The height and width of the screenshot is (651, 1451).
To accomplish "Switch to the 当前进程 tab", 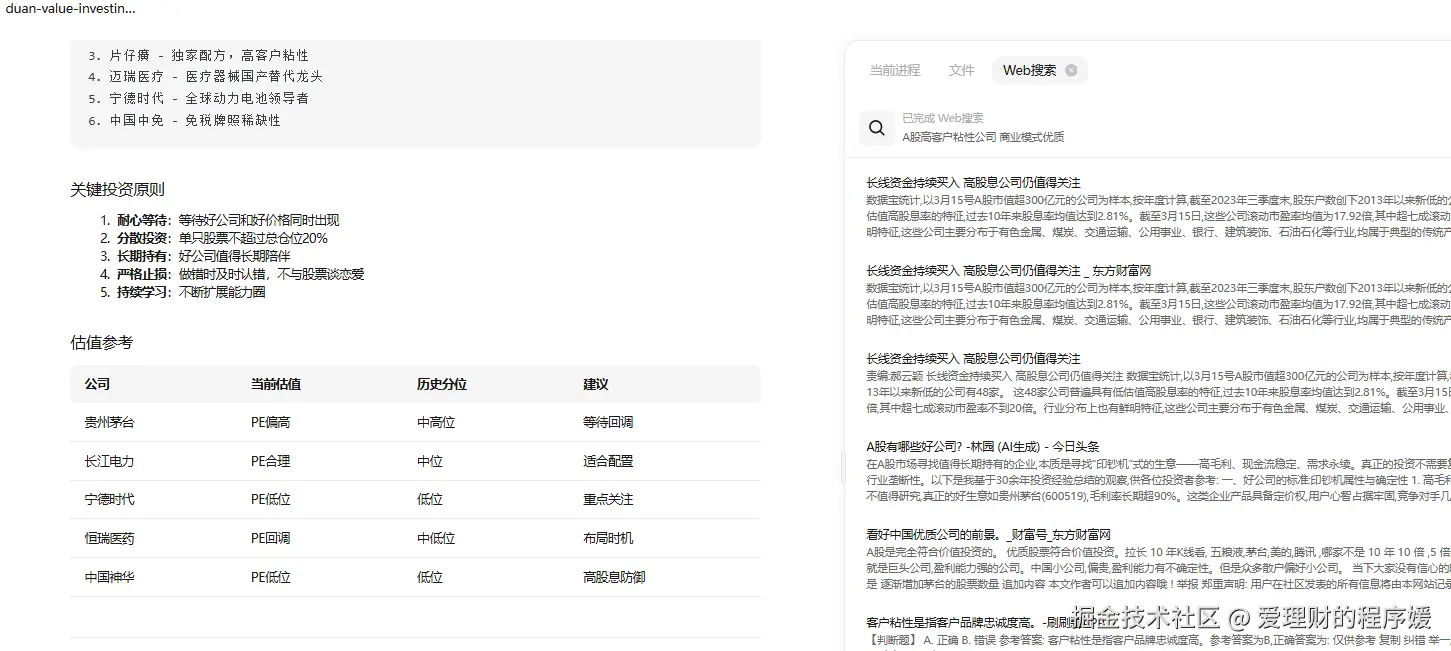I will pos(894,70).
